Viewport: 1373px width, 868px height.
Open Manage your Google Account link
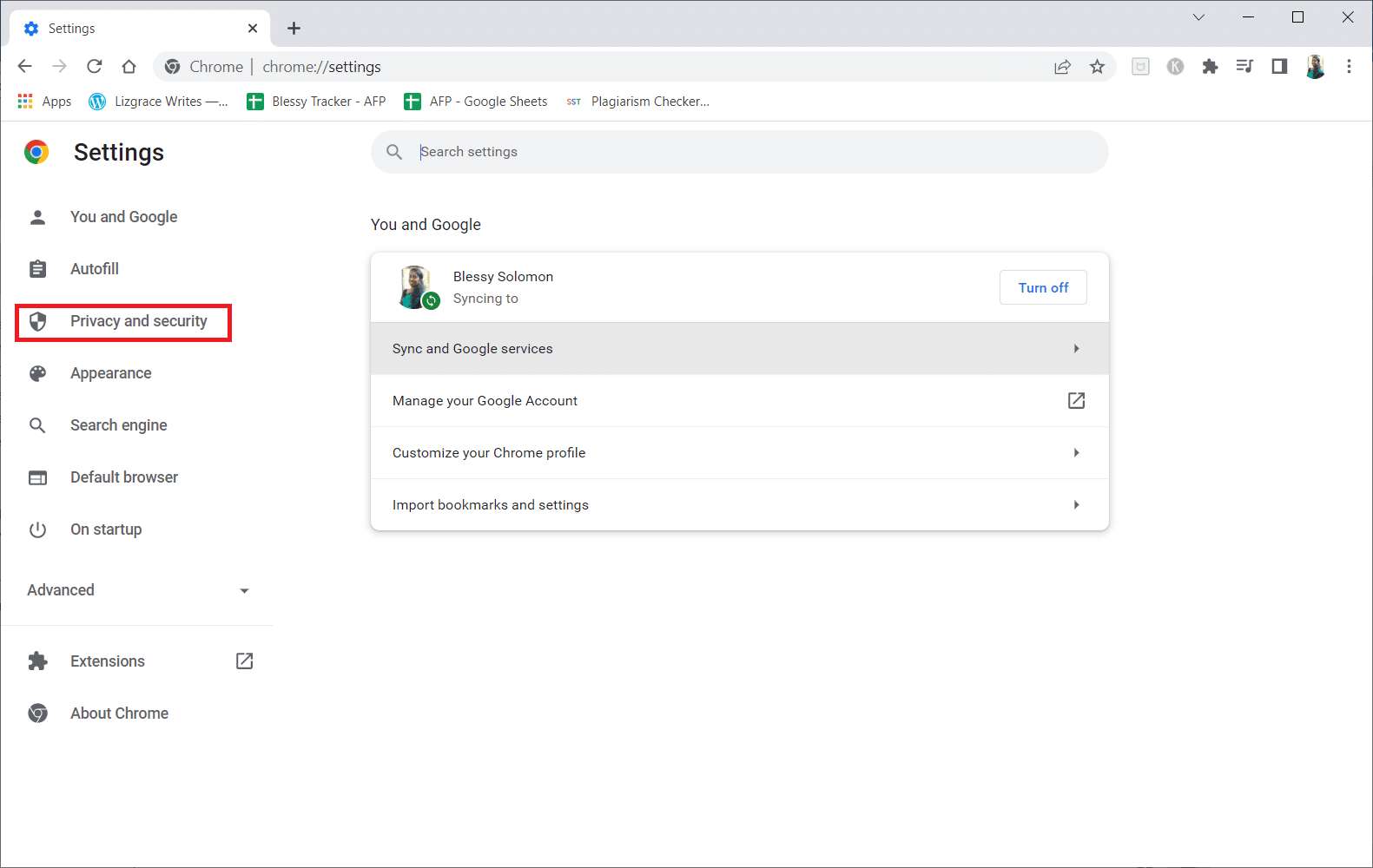point(740,401)
